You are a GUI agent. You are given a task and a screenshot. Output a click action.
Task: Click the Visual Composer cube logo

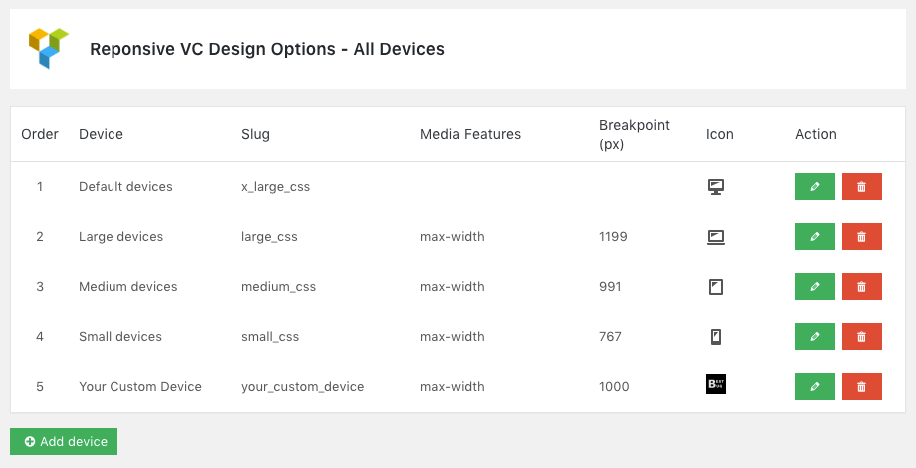[x=48, y=48]
